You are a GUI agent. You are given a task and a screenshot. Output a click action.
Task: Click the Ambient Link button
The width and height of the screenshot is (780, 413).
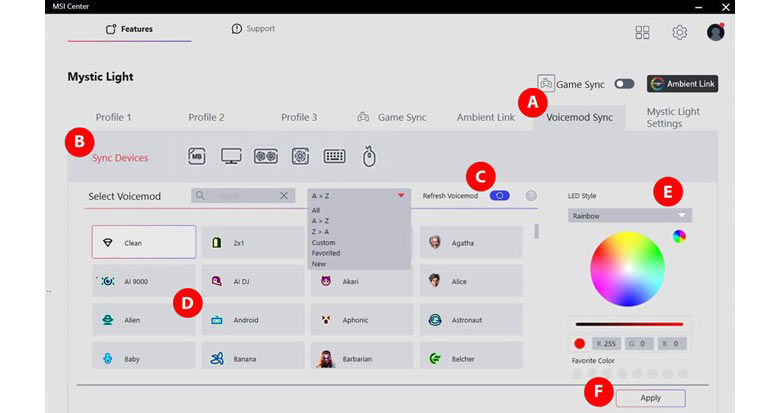point(682,84)
